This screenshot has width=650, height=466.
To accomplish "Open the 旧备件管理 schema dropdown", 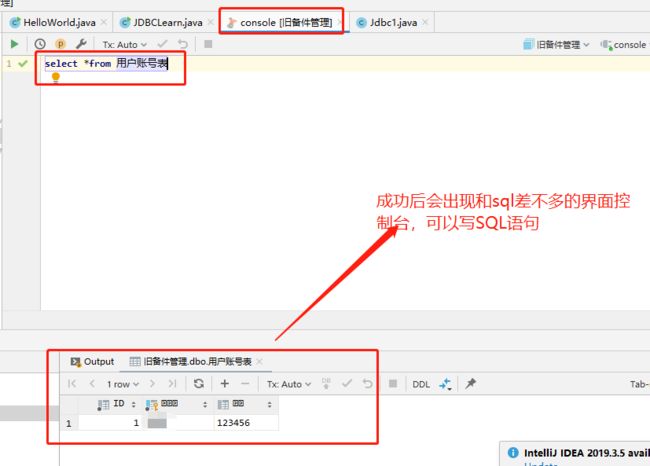I will point(556,44).
